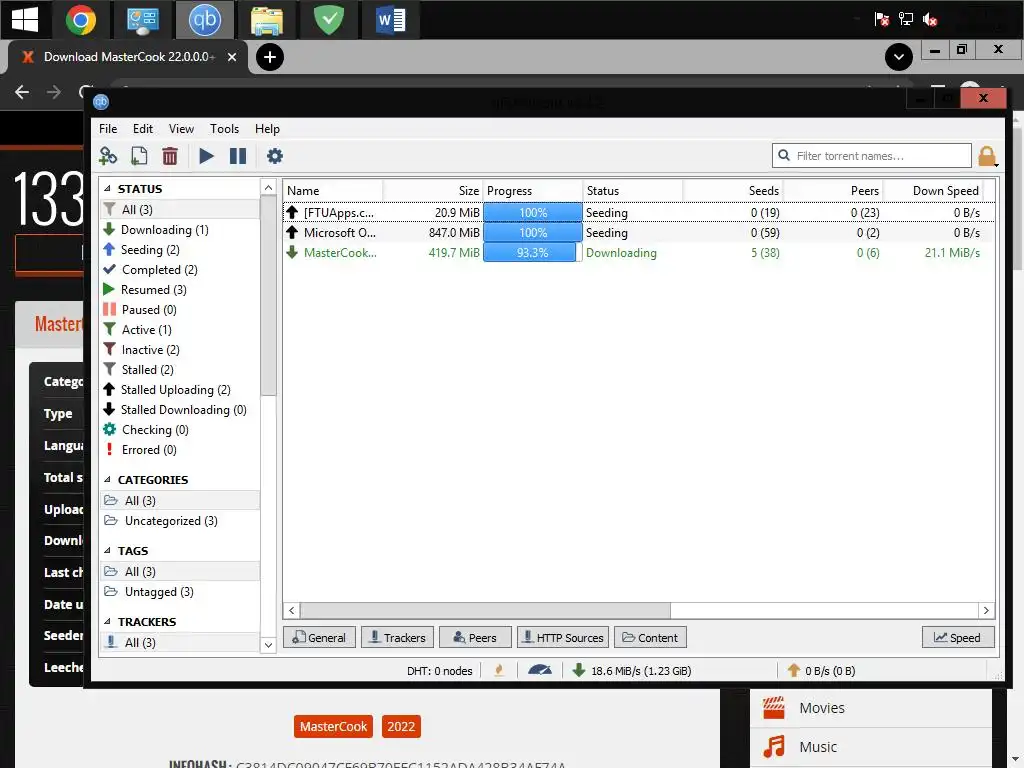Sort torrents by Size column

pyautogui.click(x=432, y=191)
